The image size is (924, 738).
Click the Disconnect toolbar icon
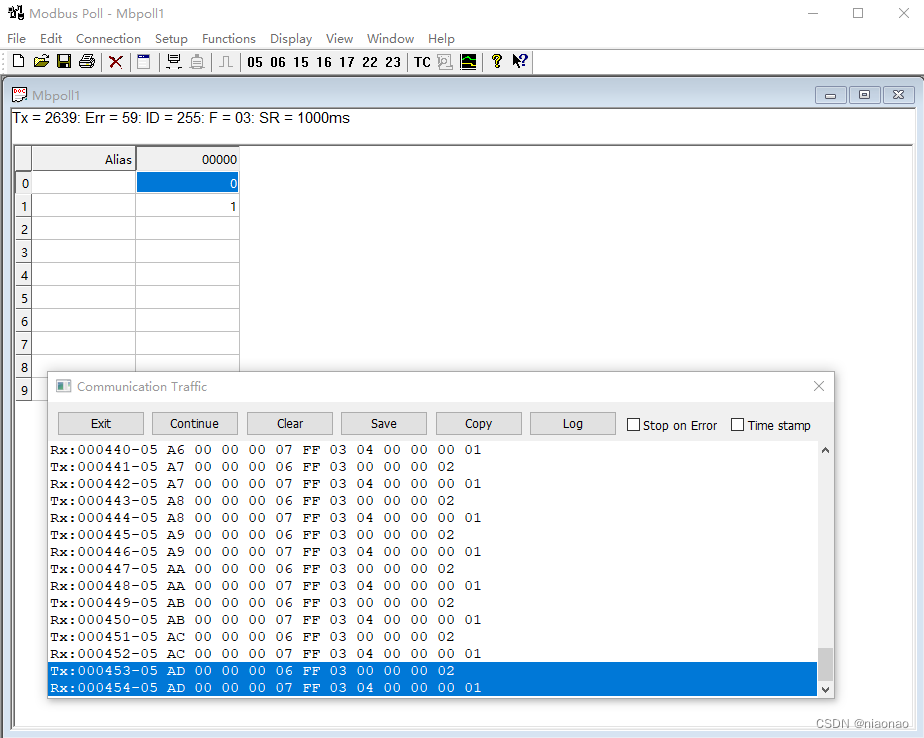197,61
